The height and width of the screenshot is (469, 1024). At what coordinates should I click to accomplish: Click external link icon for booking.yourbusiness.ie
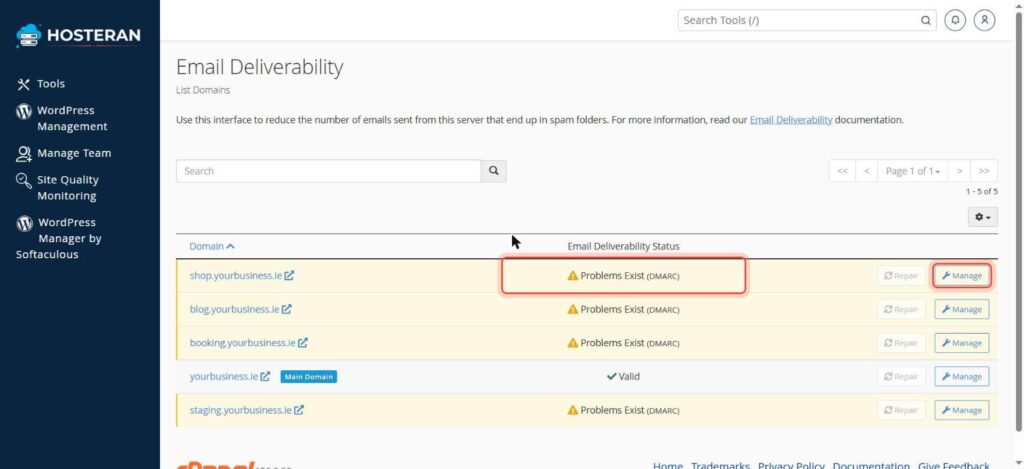302,343
